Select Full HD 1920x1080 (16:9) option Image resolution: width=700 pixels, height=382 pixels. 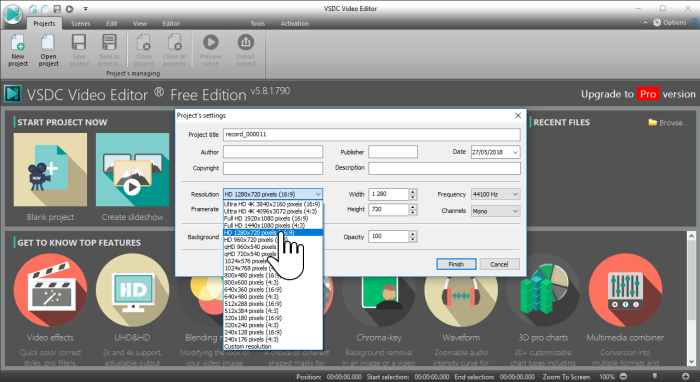(x=272, y=218)
